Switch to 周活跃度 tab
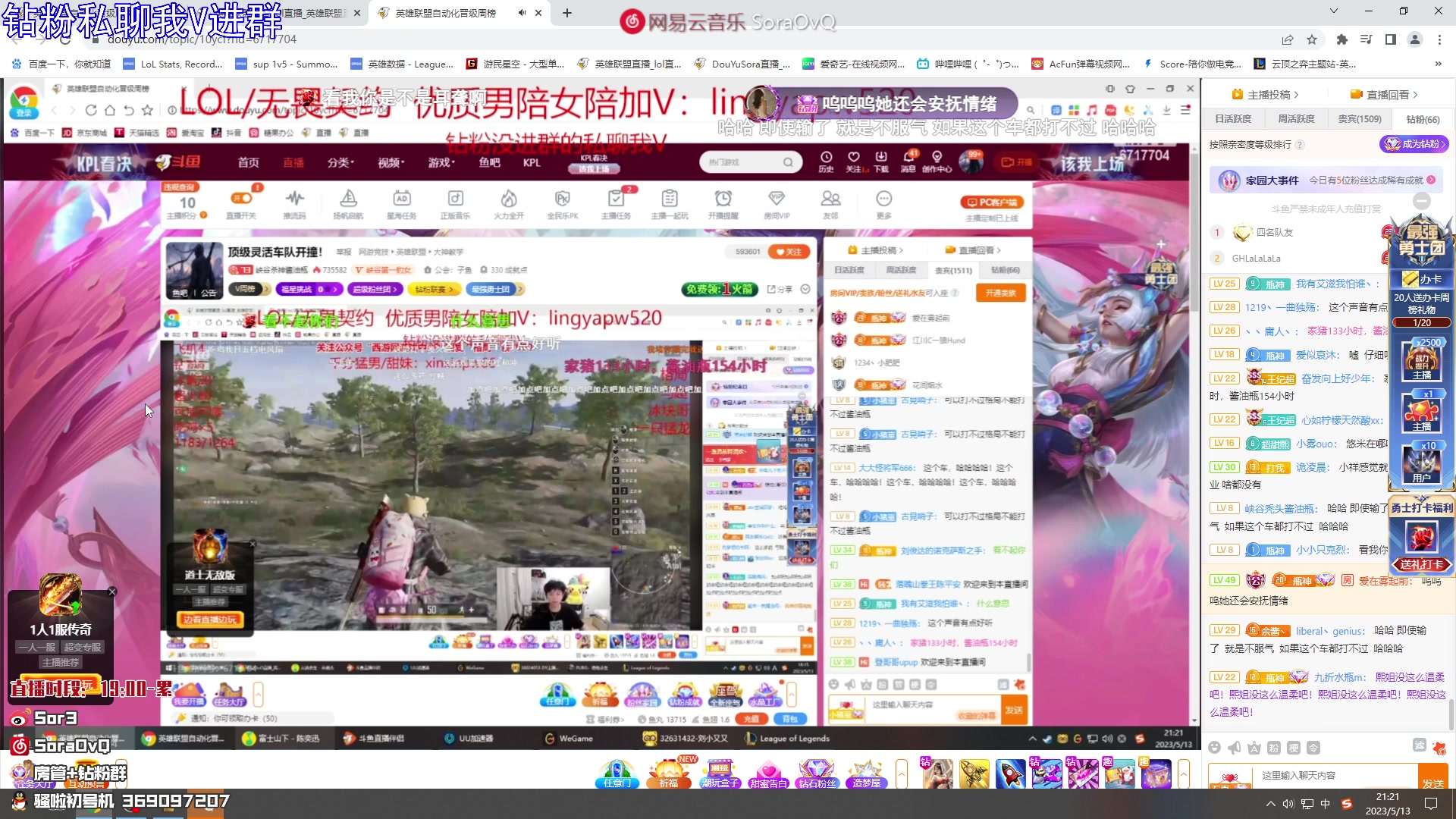The image size is (1456, 819). tap(1296, 119)
